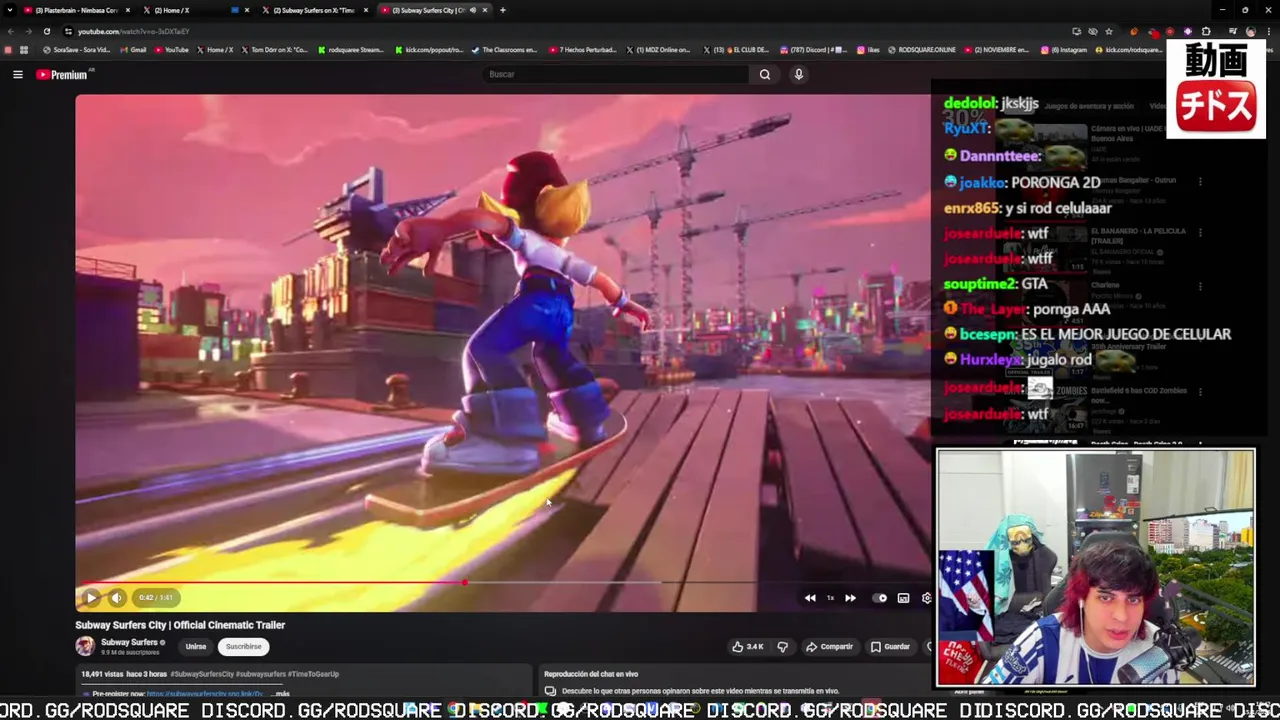Expand description with ...más
Image resolution: width=1280 pixels, height=720 pixels.
click(x=280, y=693)
